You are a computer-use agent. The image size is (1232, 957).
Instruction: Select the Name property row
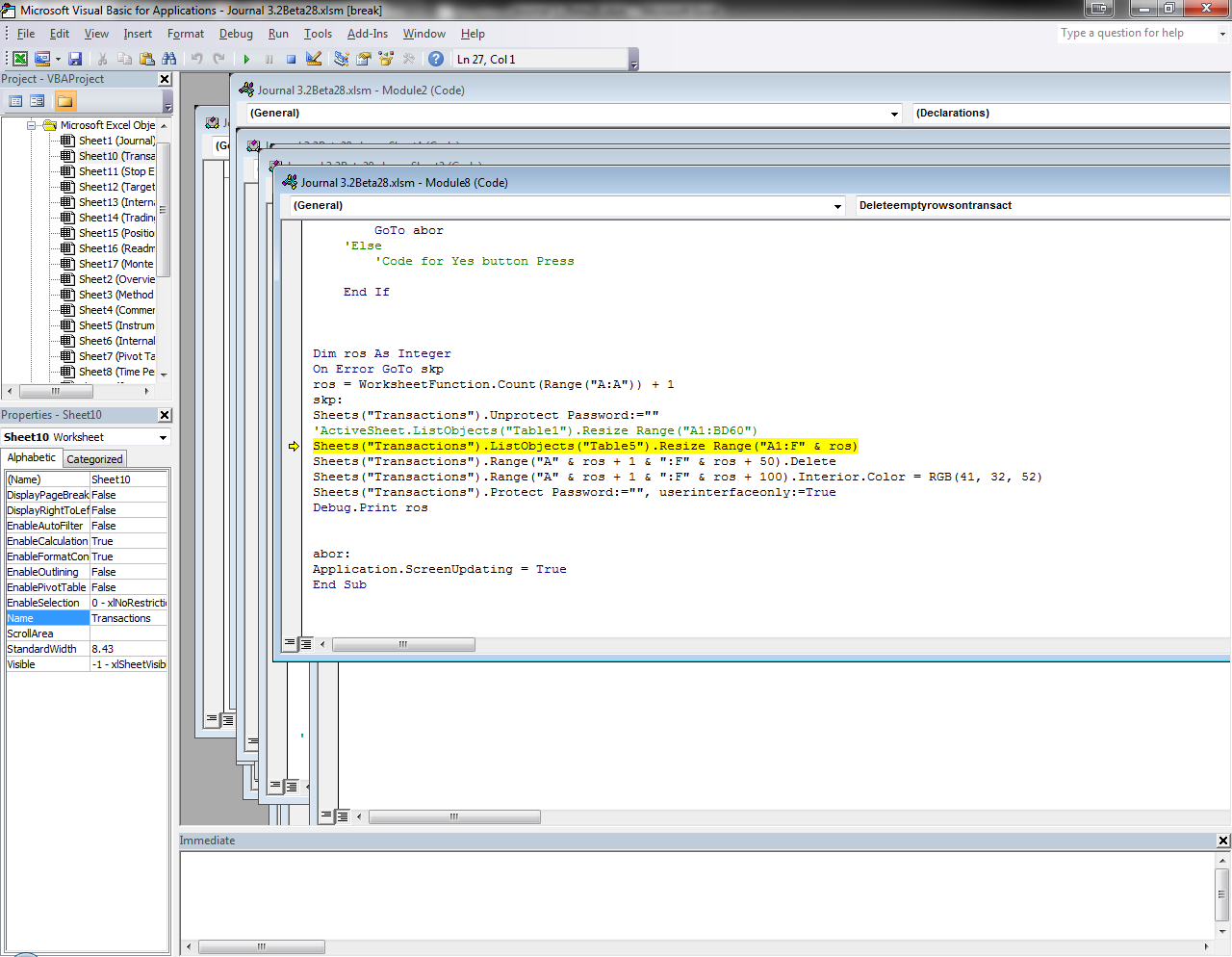pyautogui.click(x=87, y=618)
